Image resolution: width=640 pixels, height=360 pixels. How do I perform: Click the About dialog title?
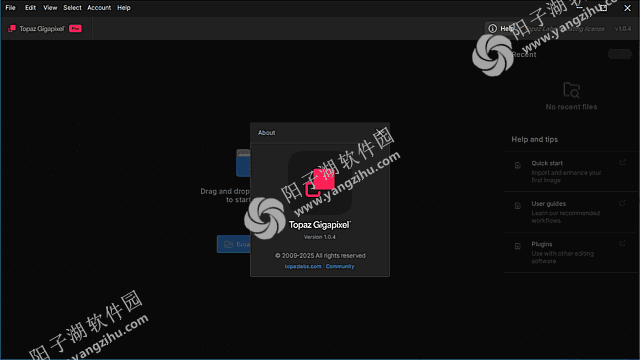(267, 133)
